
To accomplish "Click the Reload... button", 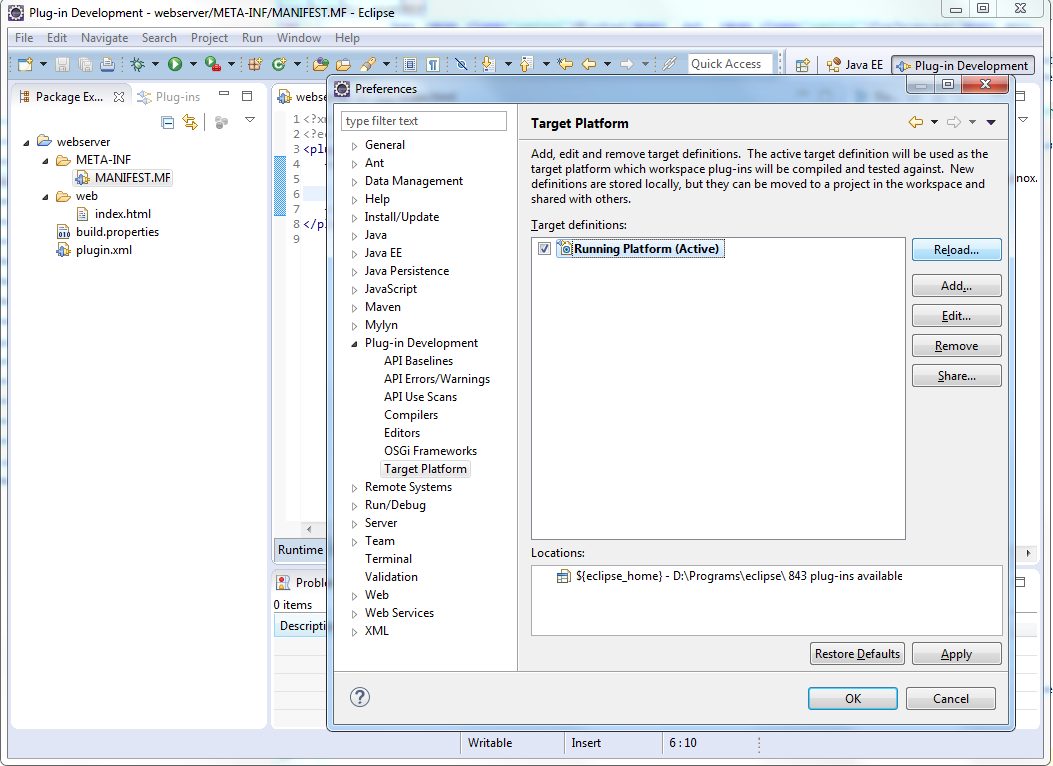I will (956, 250).
